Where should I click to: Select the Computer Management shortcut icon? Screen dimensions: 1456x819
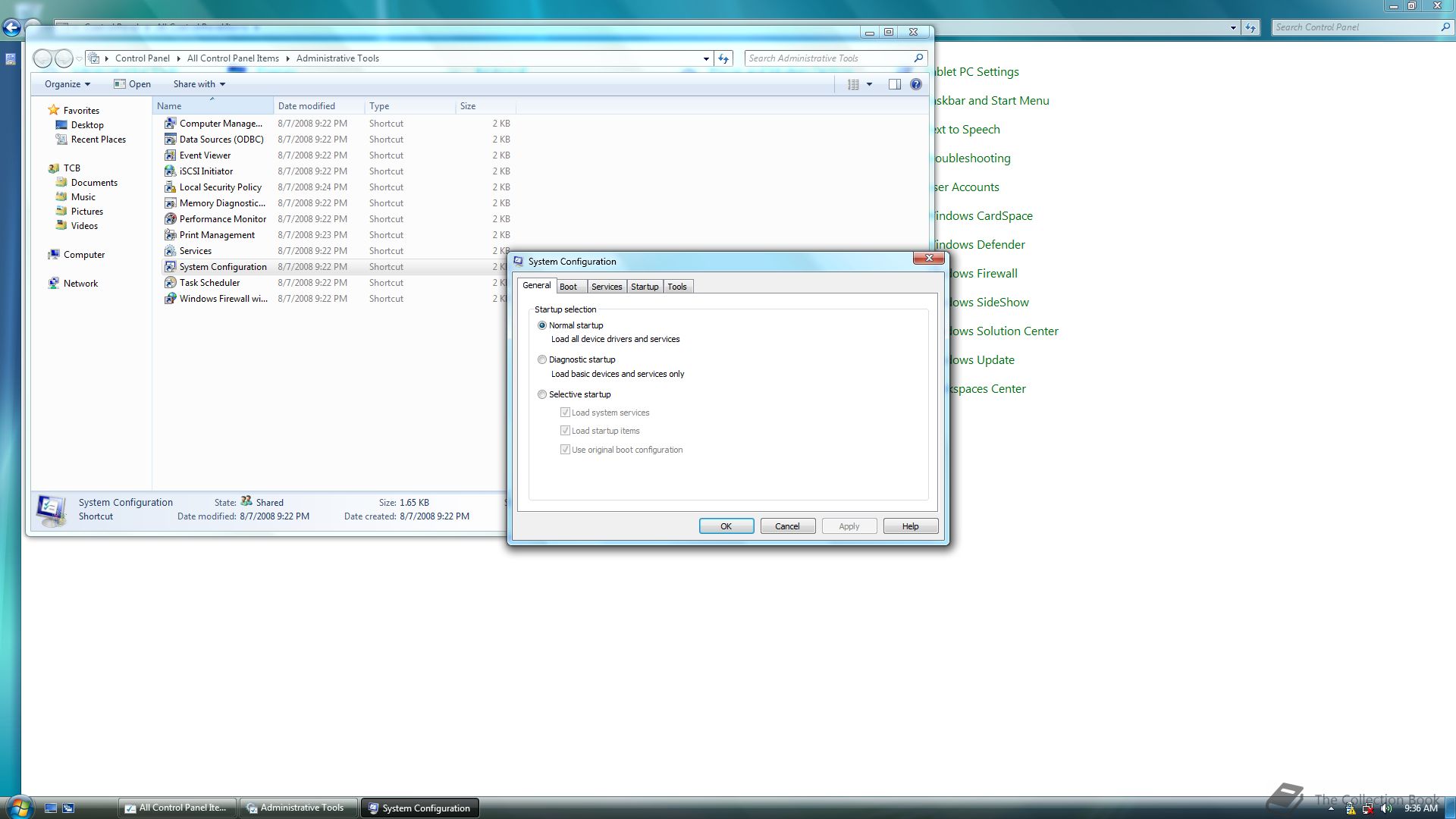(171, 124)
